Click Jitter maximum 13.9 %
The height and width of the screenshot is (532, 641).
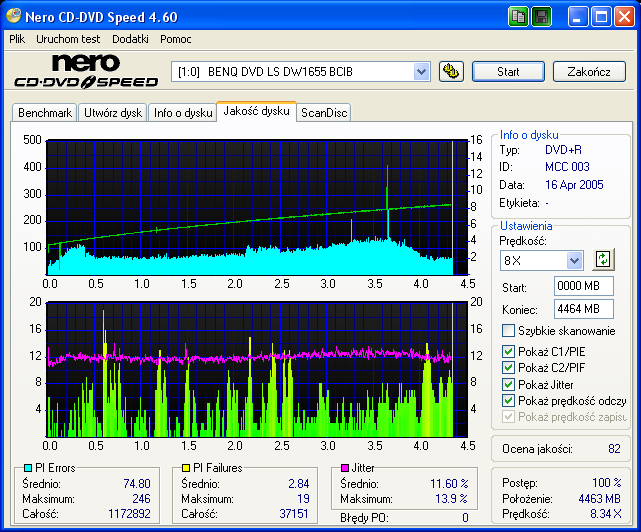451,499
